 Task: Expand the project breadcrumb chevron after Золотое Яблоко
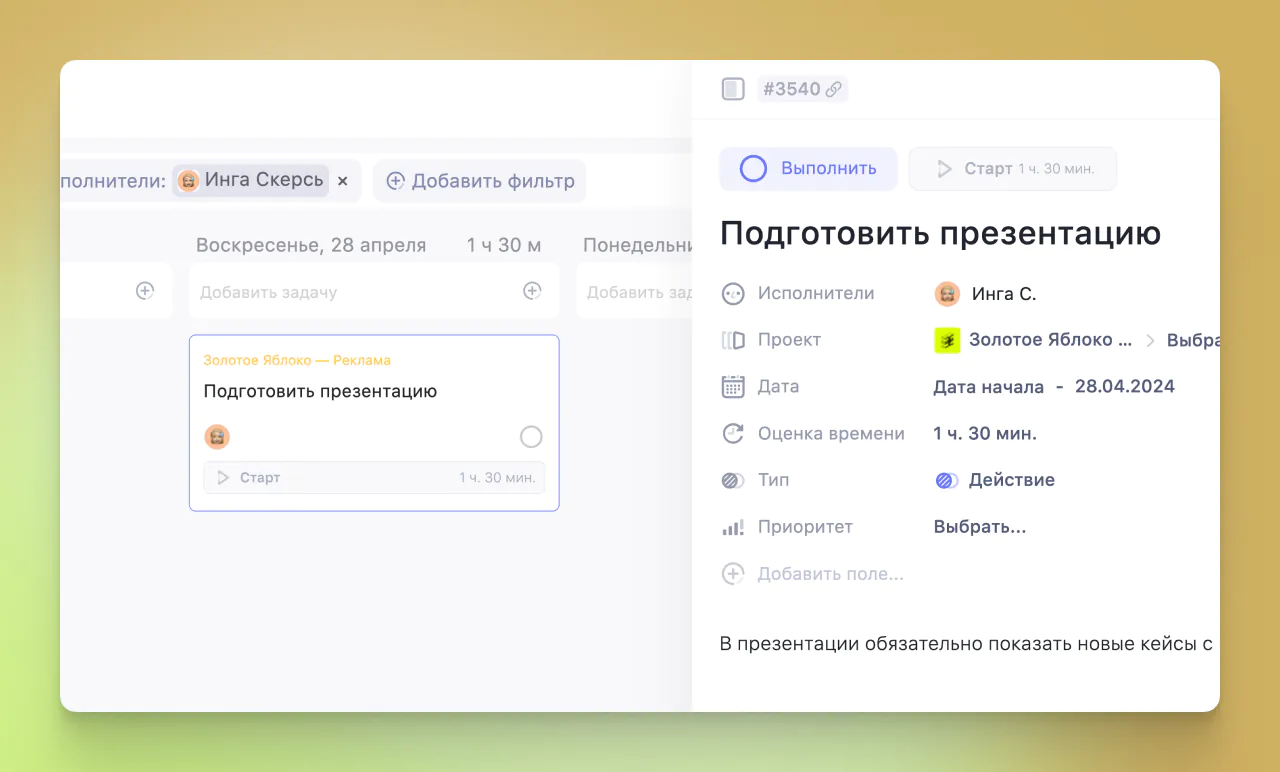(1152, 340)
